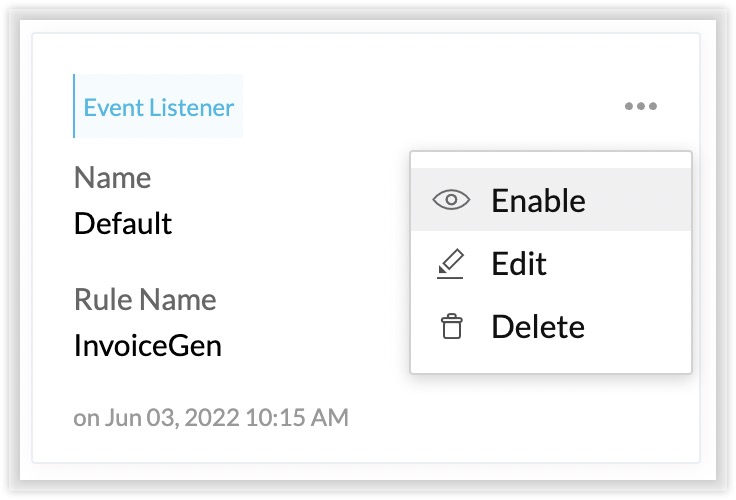This screenshot has height=500, width=736.
Task: Click the eye icon beside Enable
Action: [451, 200]
